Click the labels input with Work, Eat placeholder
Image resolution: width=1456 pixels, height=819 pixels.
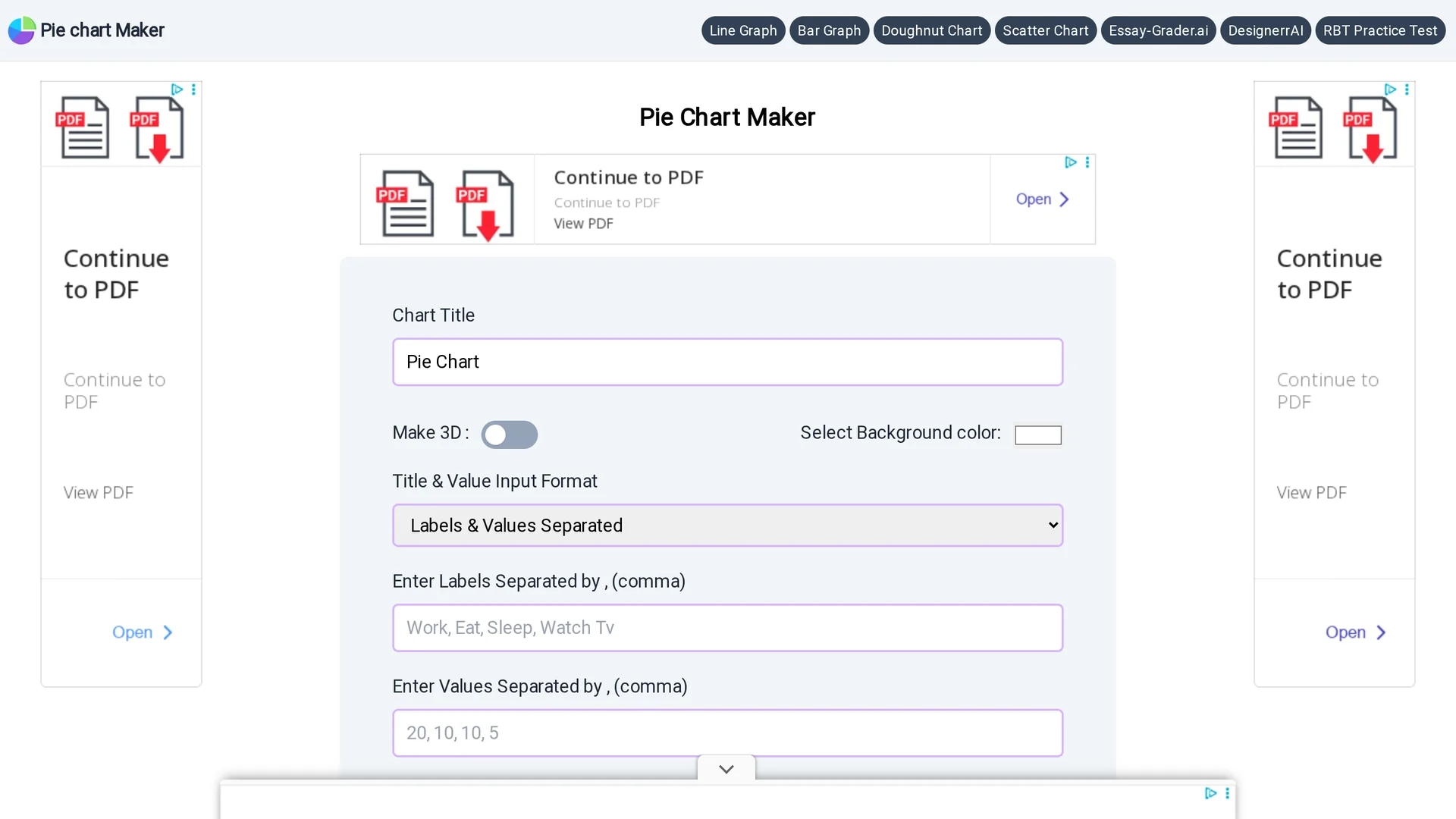(x=727, y=628)
